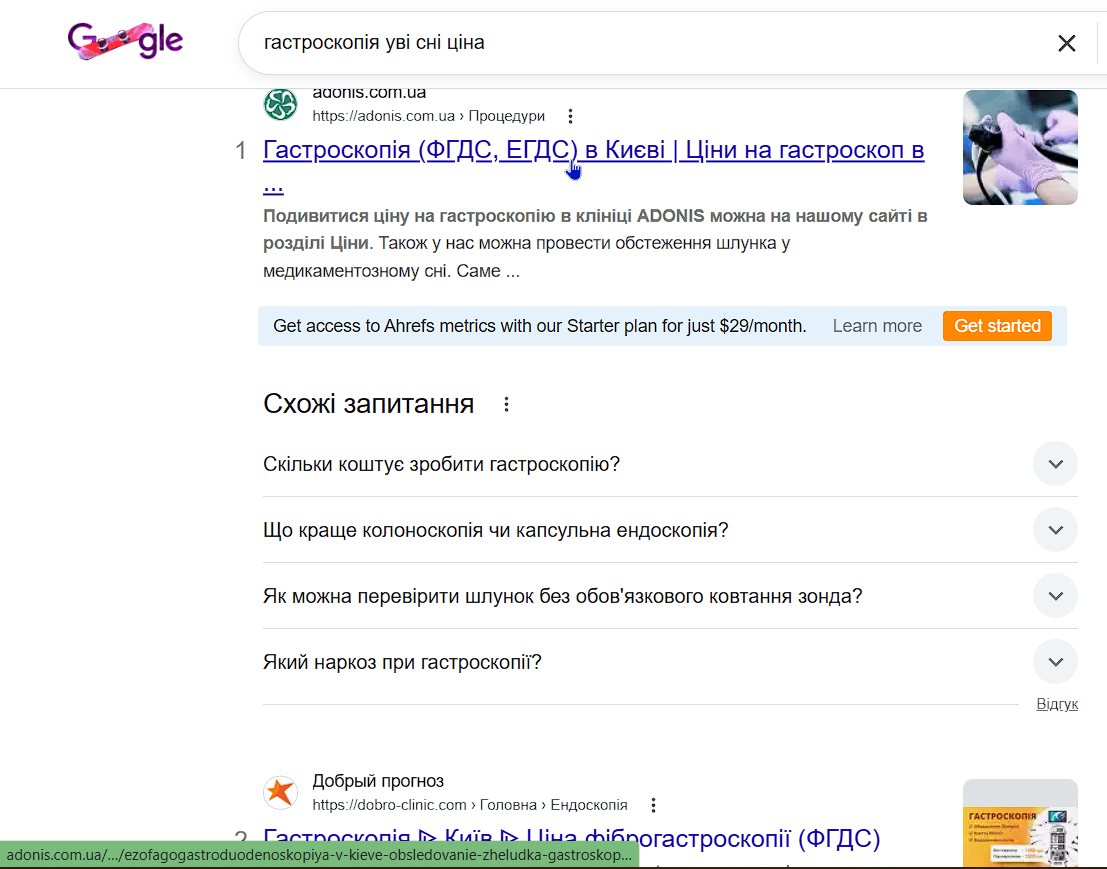1107x869 pixels.
Task: Click Learn more in the Ahrefs banner
Action: pos(877,326)
